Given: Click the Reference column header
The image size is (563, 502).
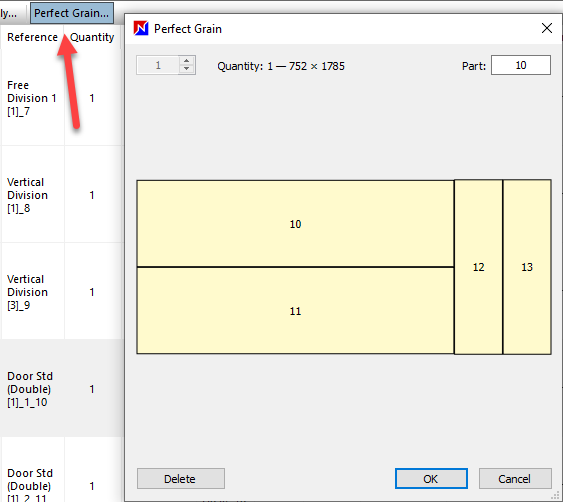Looking at the screenshot, I should click(32, 37).
